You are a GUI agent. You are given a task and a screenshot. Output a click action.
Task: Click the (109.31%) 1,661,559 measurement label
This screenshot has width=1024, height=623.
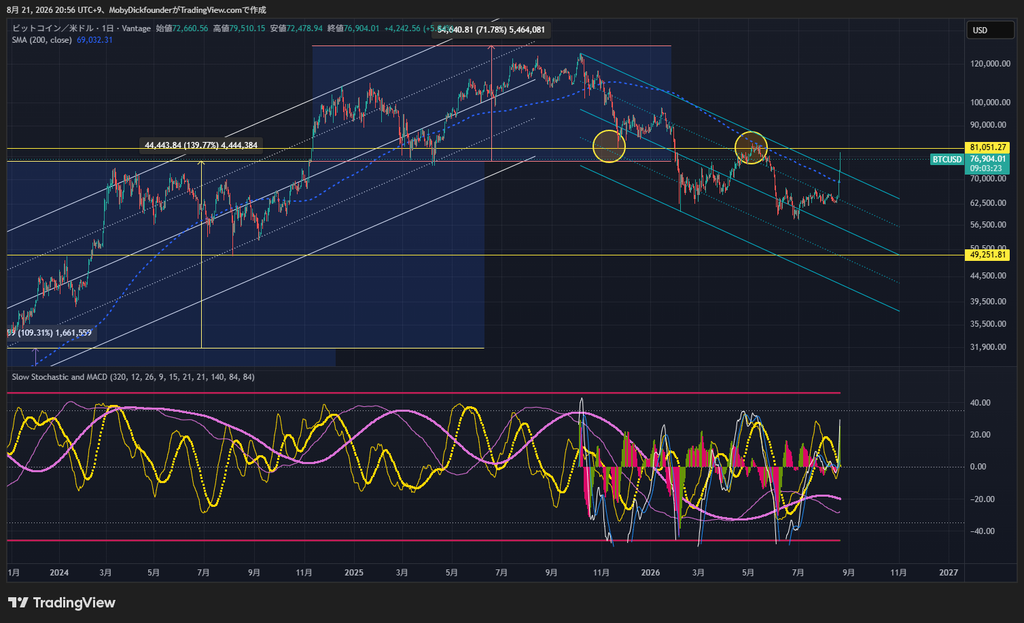[52, 333]
